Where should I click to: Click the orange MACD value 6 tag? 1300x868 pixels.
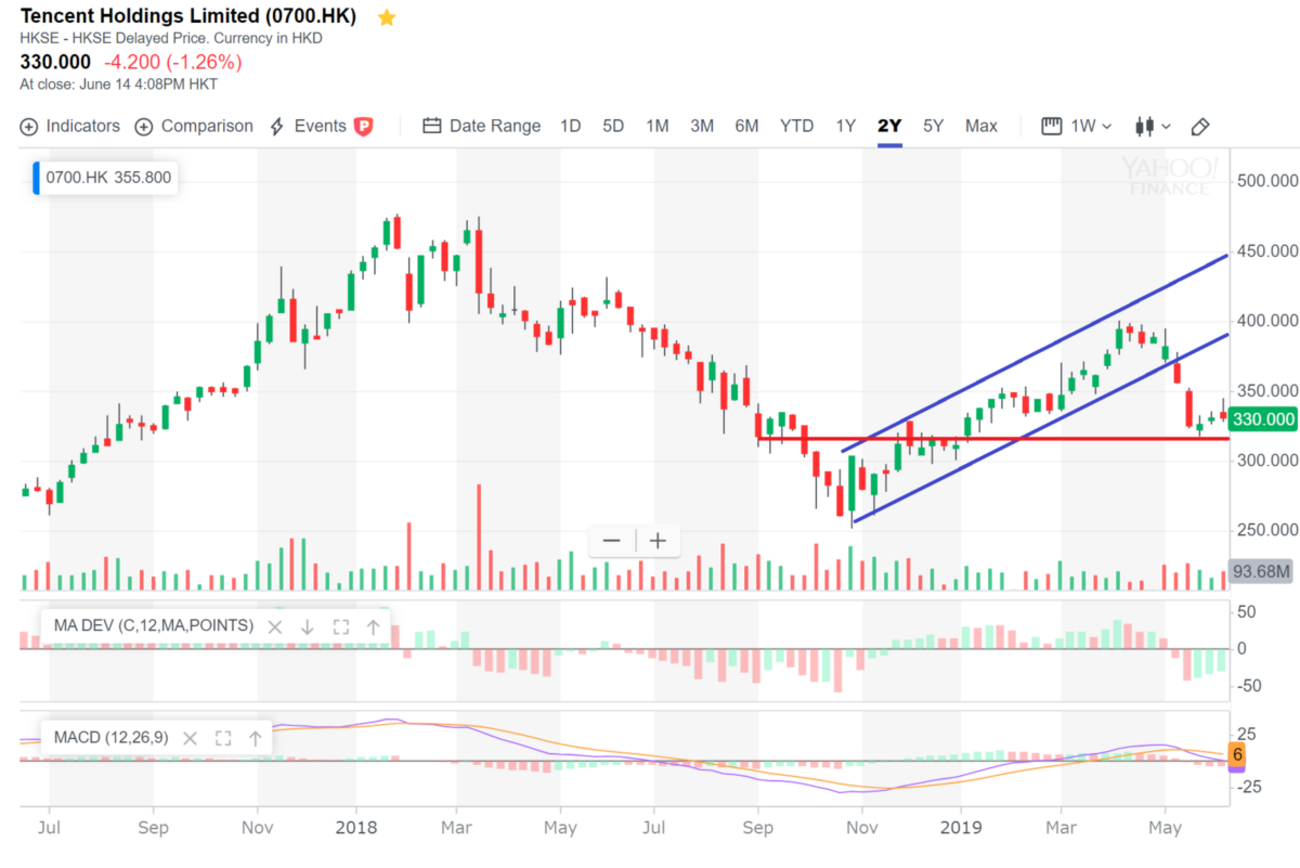(x=1237, y=755)
